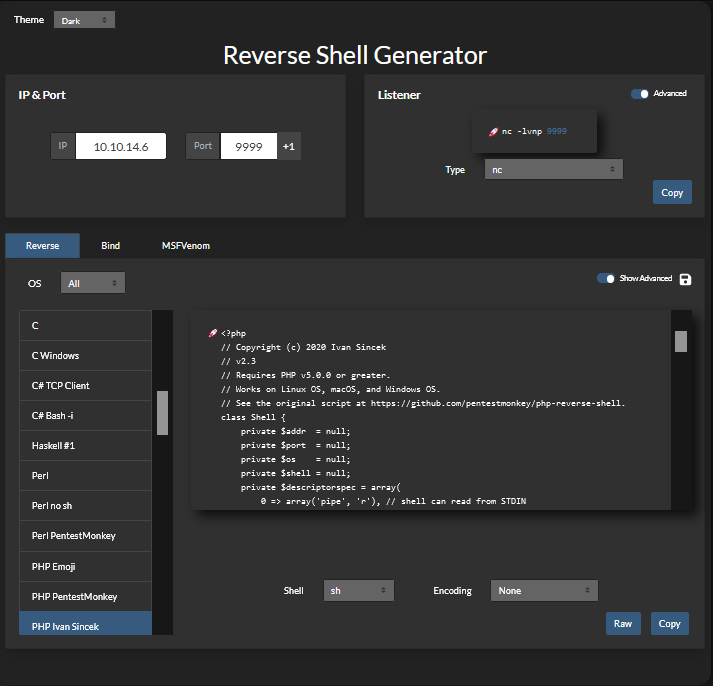Select the PHP Ivan Sincek entry
Viewport: 713px width, 686px height.
pos(85,623)
